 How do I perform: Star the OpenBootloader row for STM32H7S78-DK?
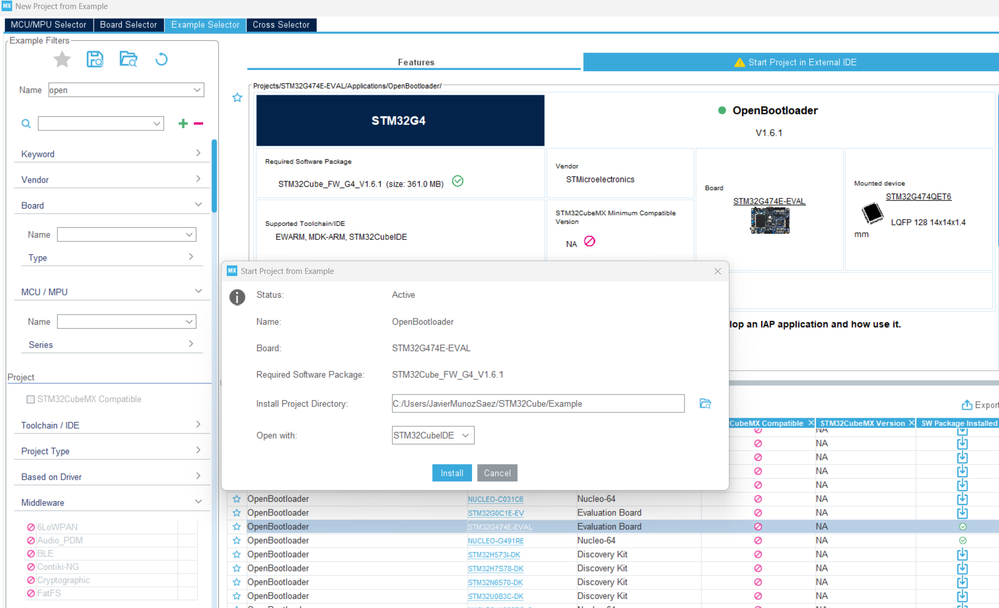[x=236, y=568]
